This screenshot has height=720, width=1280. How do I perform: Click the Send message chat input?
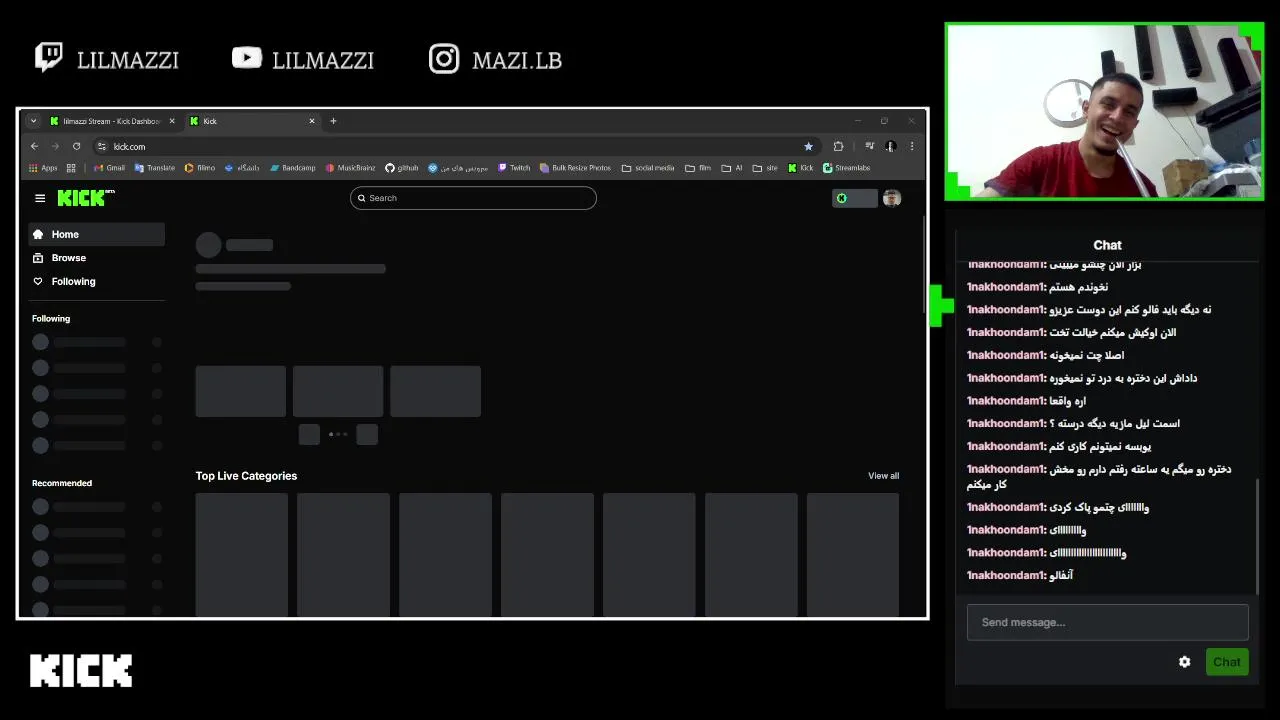(x=1107, y=622)
